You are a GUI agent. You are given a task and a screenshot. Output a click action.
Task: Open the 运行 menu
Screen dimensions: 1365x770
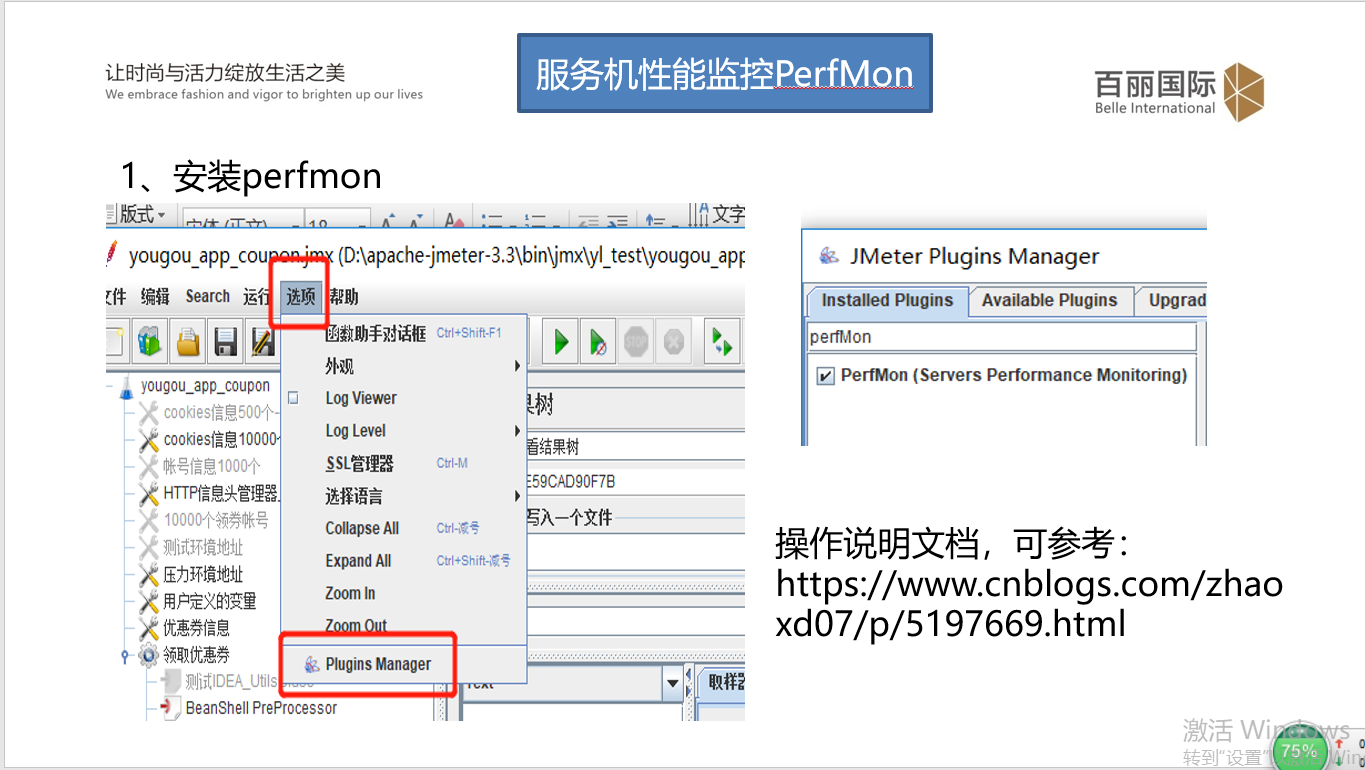[256, 296]
